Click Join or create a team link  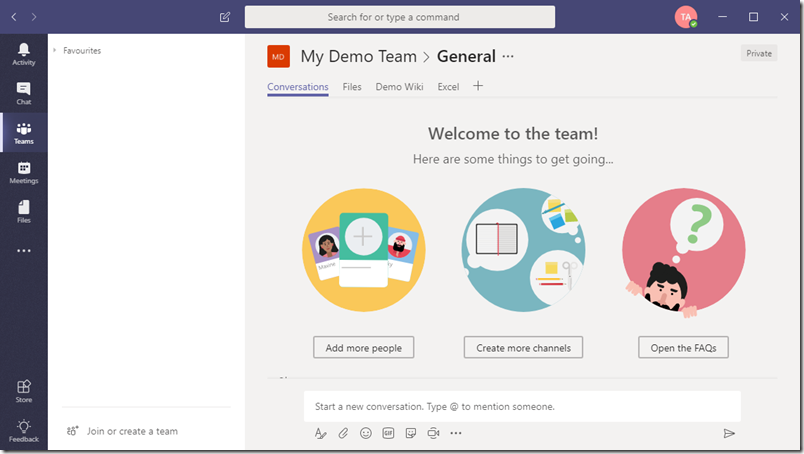(x=132, y=431)
